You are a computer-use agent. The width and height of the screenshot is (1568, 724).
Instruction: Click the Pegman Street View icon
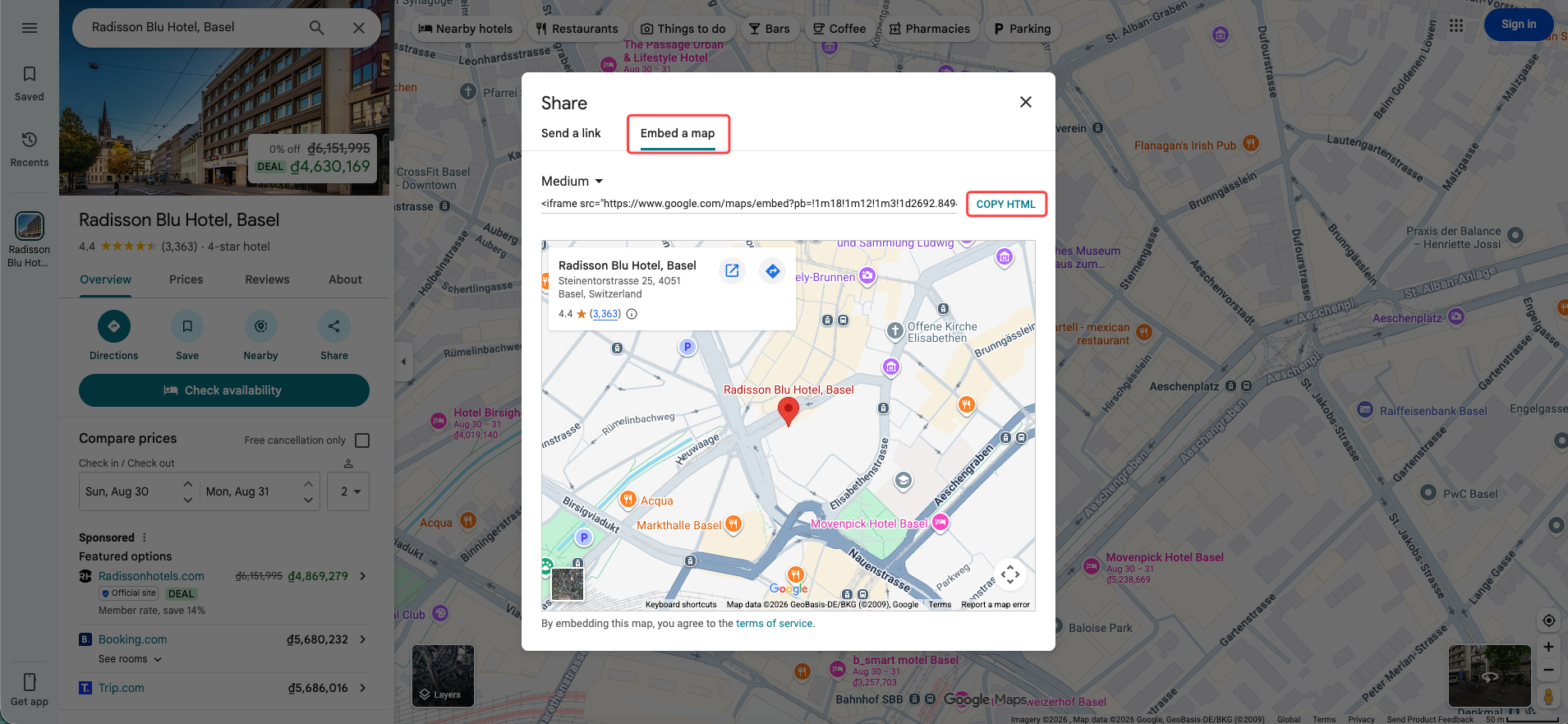(x=1548, y=697)
